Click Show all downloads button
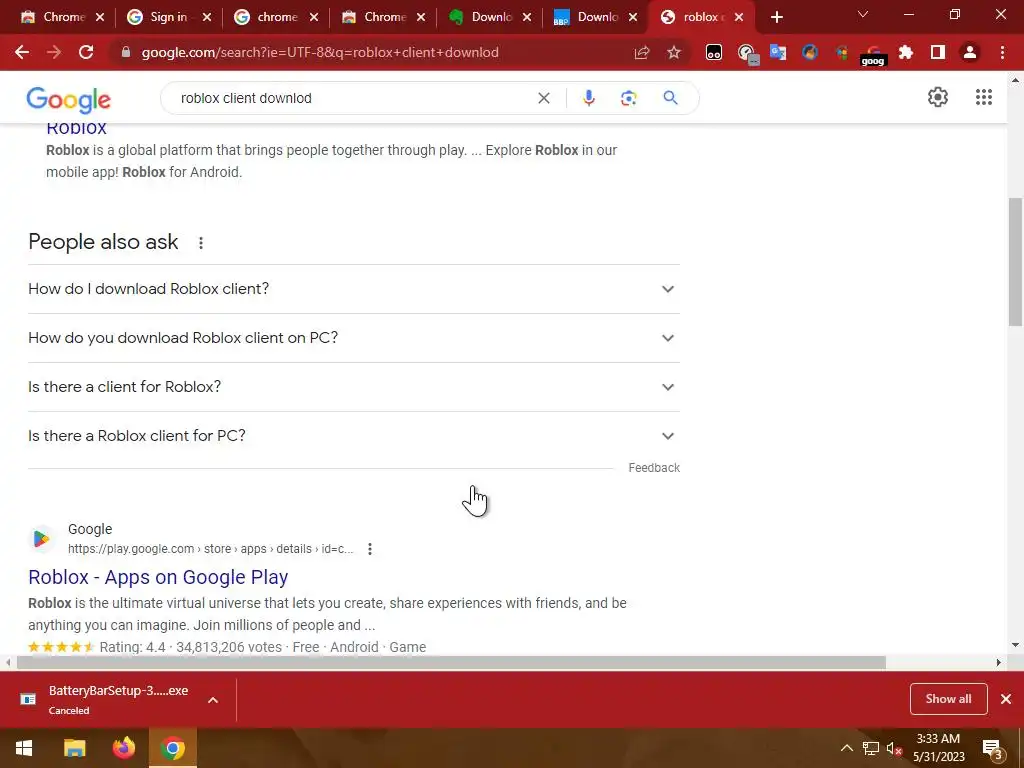 point(948,699)
